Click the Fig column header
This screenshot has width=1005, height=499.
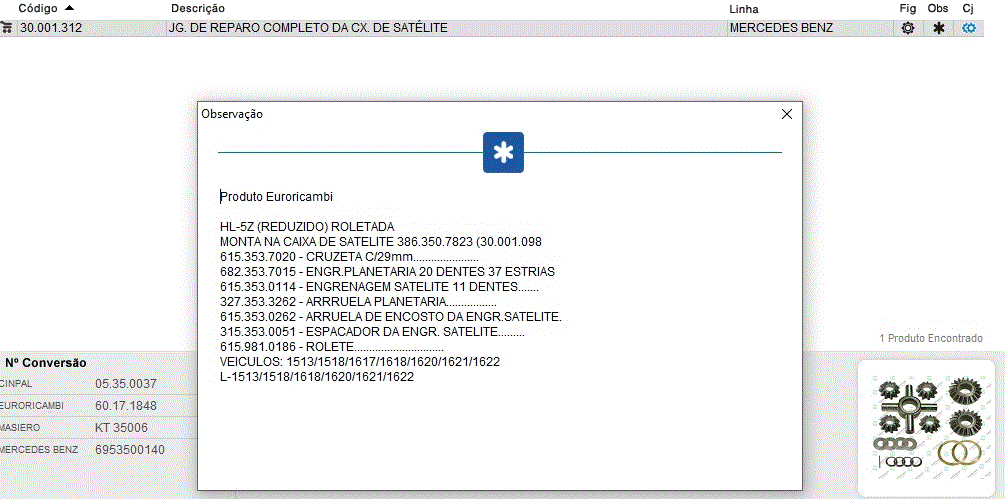[x=907, y=8]
